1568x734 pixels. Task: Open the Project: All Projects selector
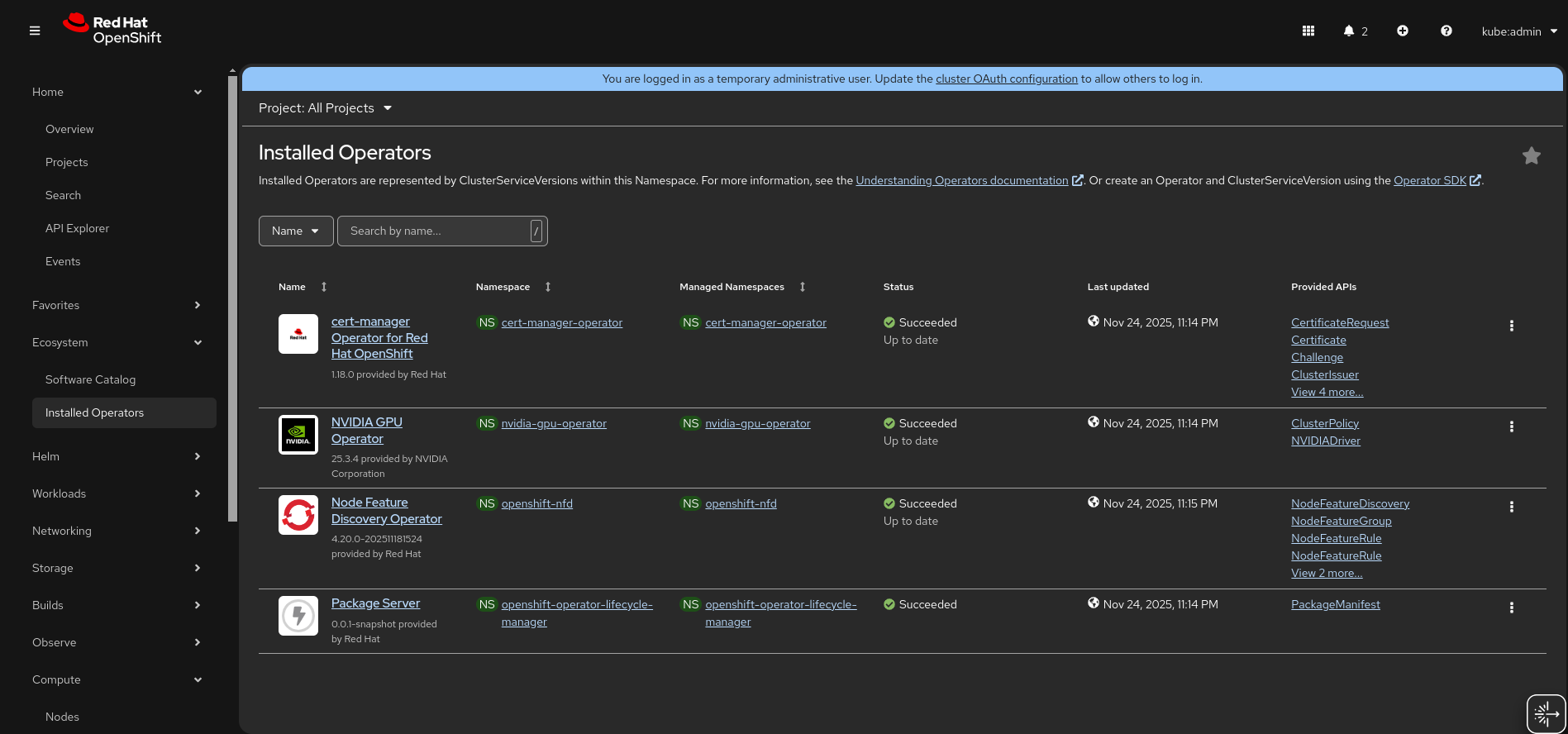325,108
